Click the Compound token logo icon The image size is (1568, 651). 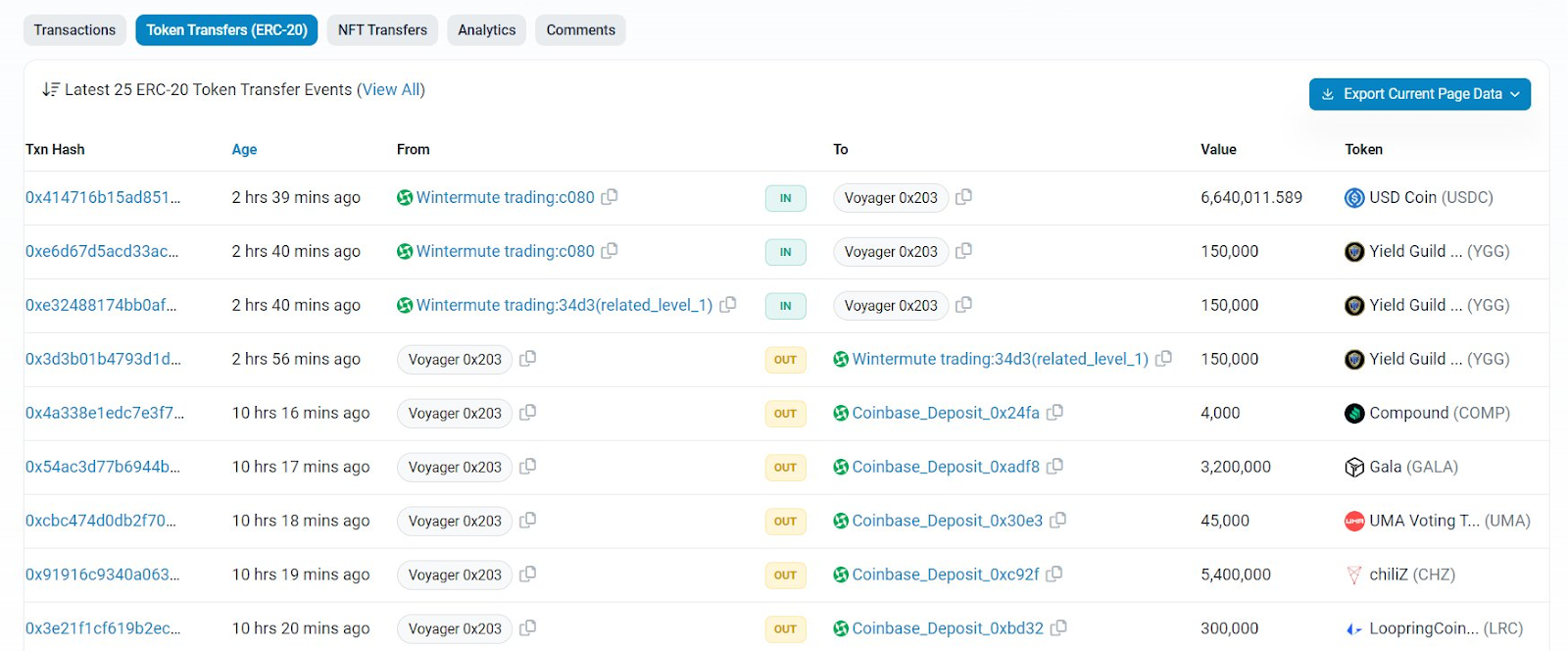1354,414
